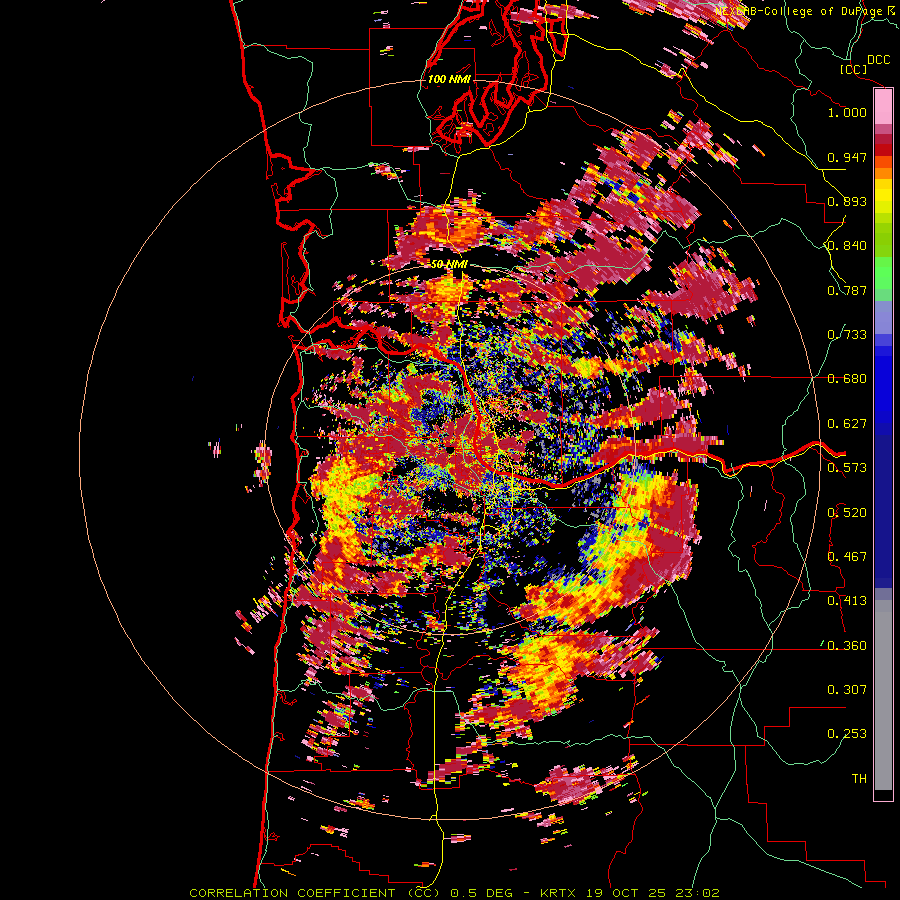Select the 0.627 scale value
Screen dimensions: 900x900
coord(847,424)
